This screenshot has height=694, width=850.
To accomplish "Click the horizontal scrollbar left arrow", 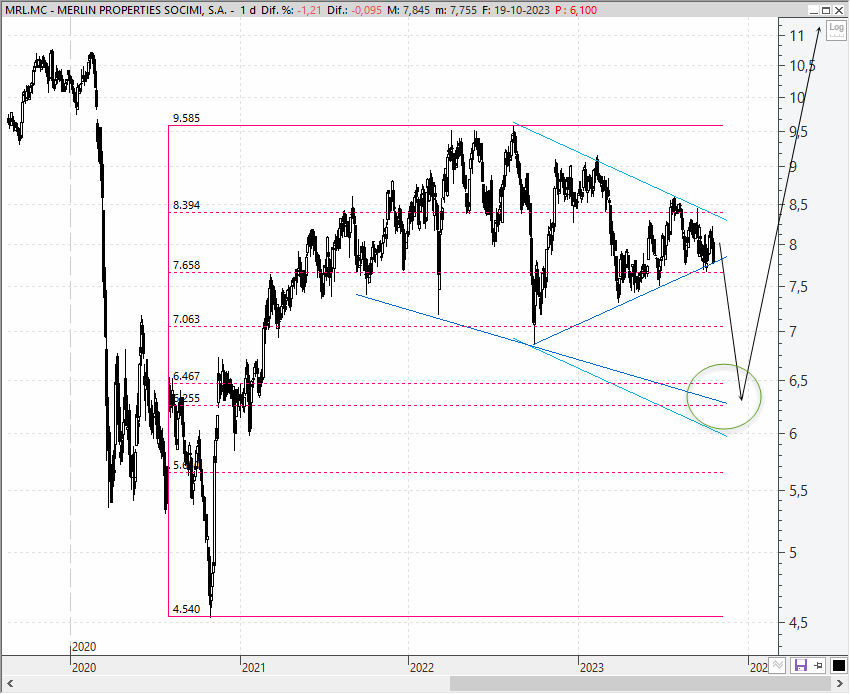I will point(10,683).
